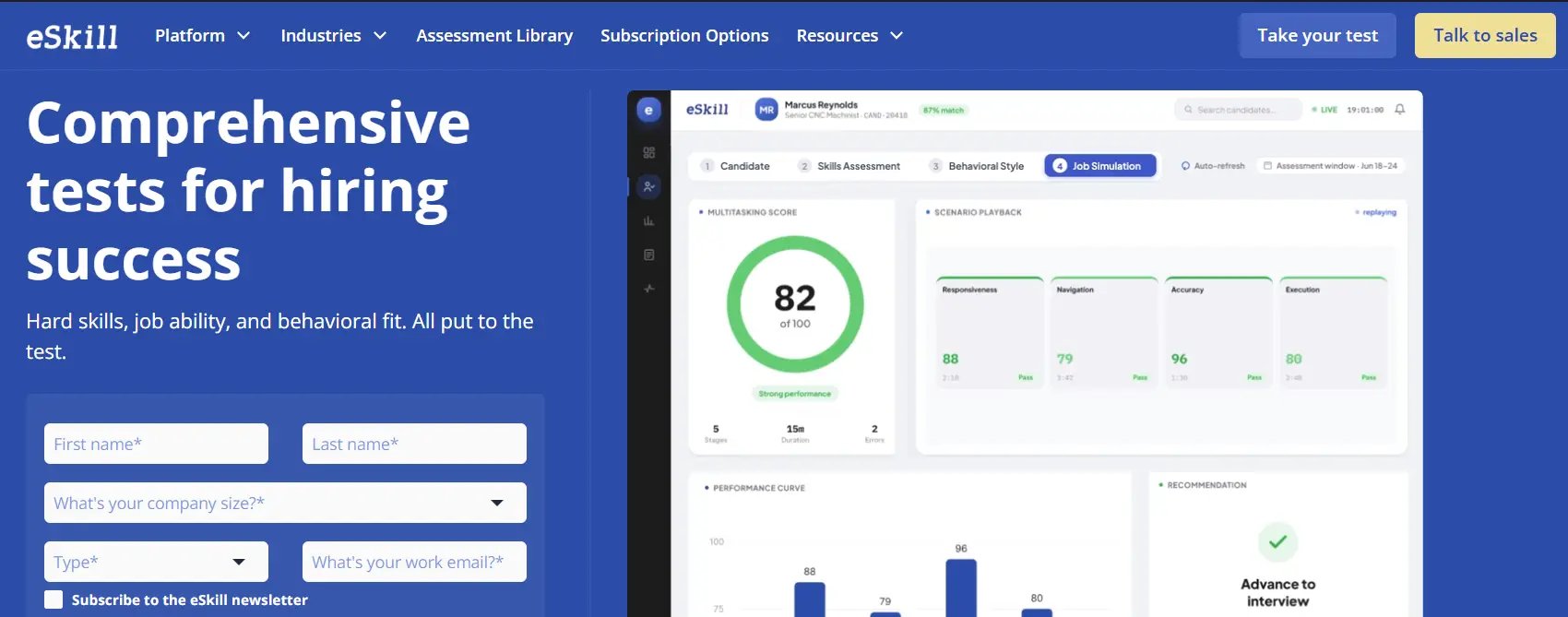Click the bar labeled 96 in performance curve
Viewport: 1568px width, 617px height.
(961, 587)
